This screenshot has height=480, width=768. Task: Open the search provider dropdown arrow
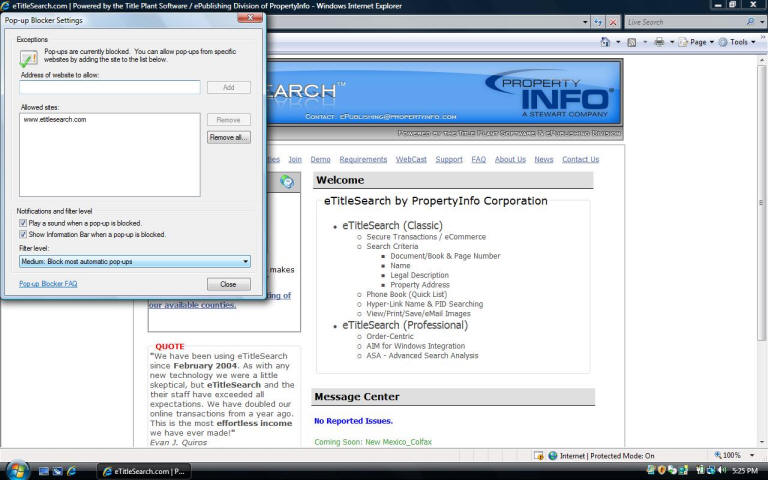tap(762, 22)
